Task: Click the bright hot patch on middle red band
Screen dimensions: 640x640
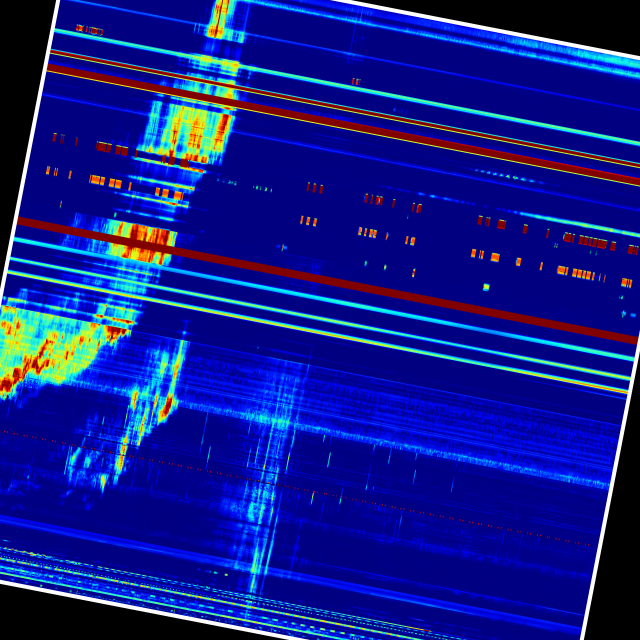Action: coord(140,240)
